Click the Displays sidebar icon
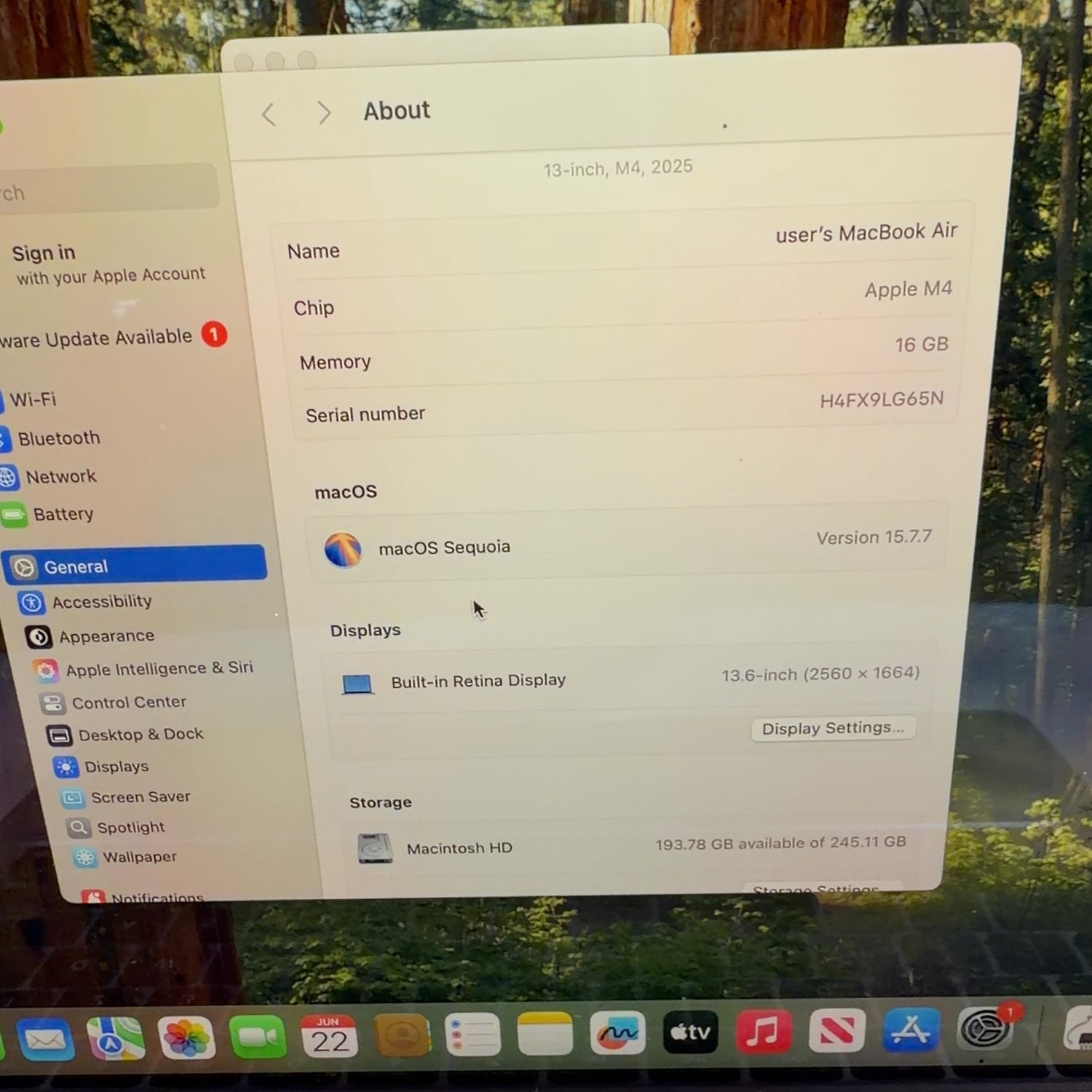Viewport: 1092px width, 1092px height. (x=66, y=767)
